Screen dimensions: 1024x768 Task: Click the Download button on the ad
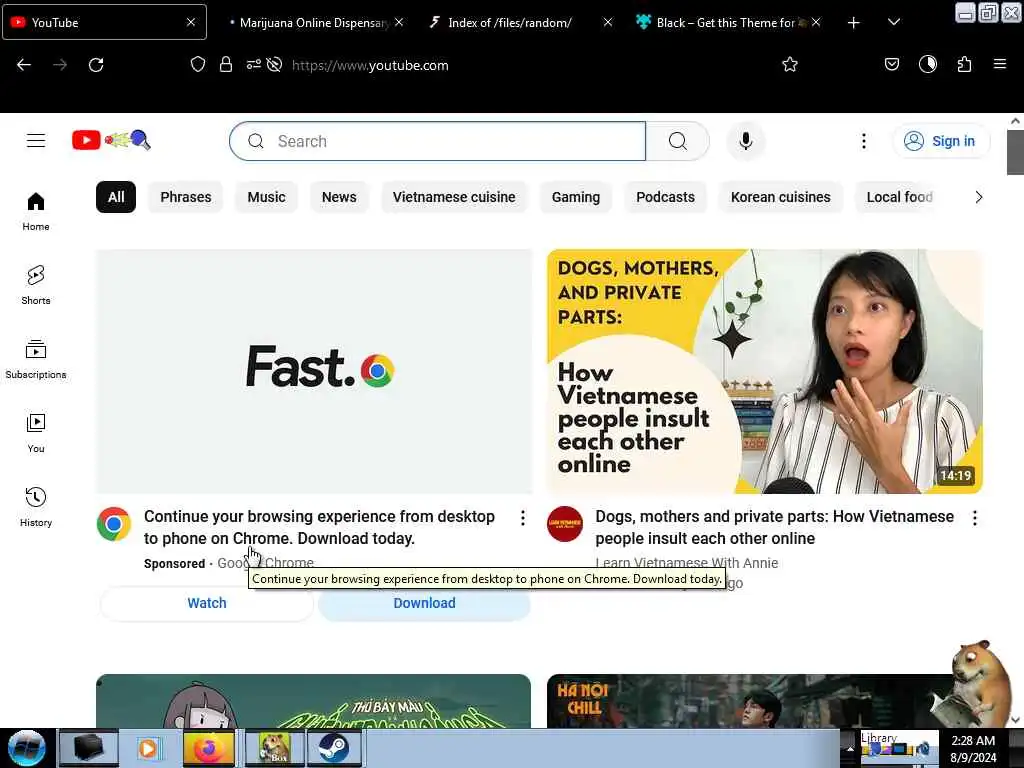coord(424,603)
